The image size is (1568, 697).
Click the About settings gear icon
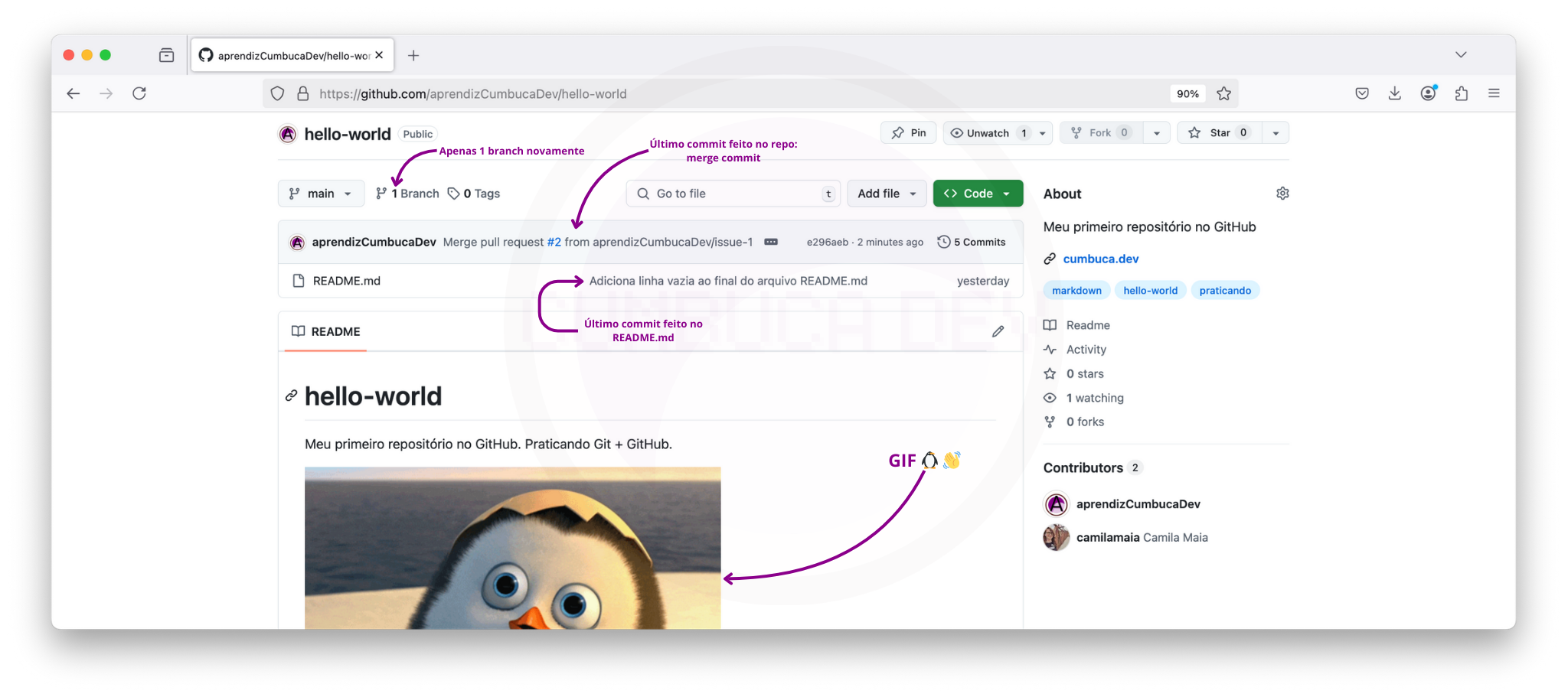click(x=1282, y=194)
